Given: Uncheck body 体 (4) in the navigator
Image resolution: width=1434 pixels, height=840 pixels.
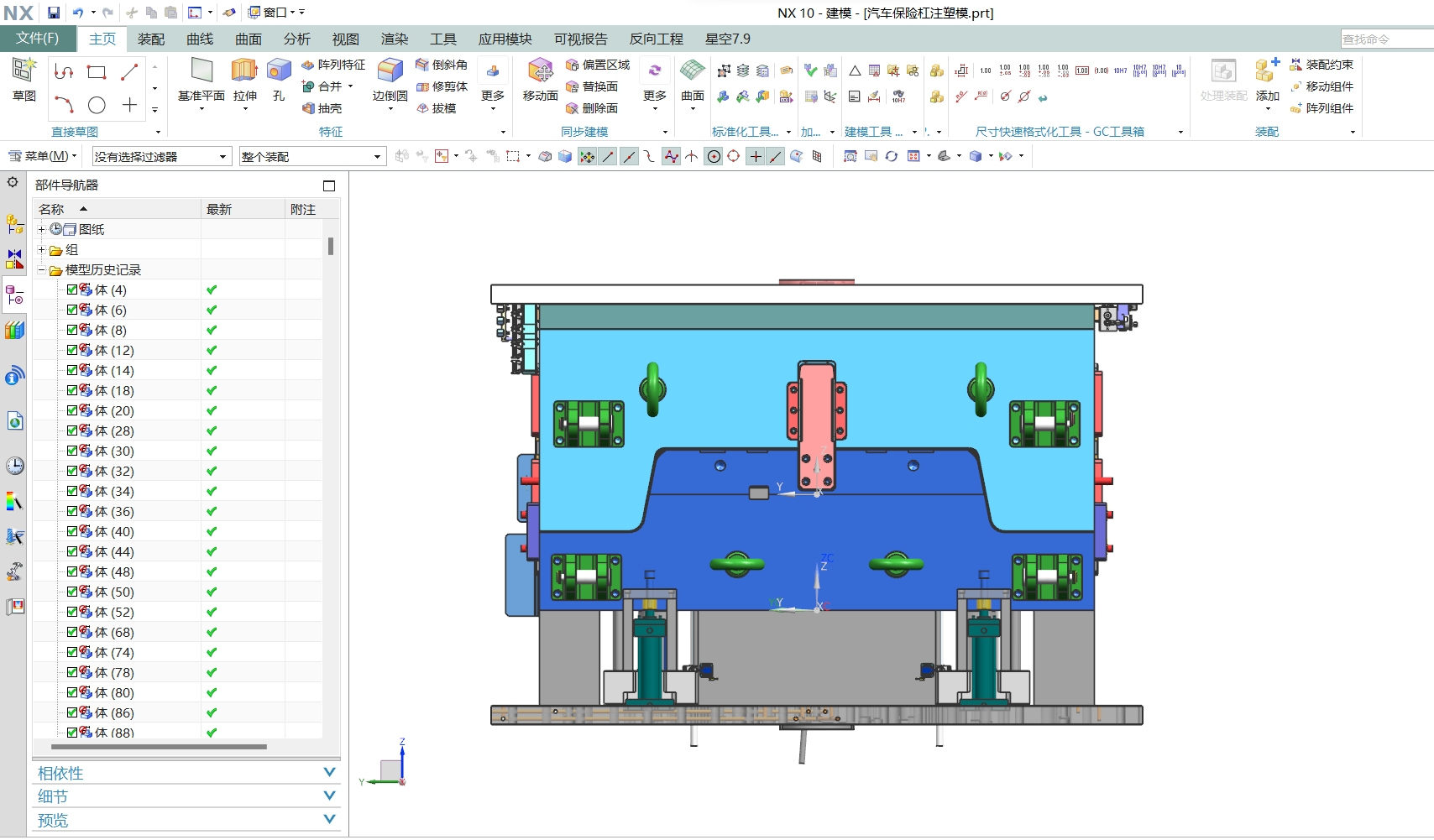Looking at the screenshot, I should click(x=71, y=290).
